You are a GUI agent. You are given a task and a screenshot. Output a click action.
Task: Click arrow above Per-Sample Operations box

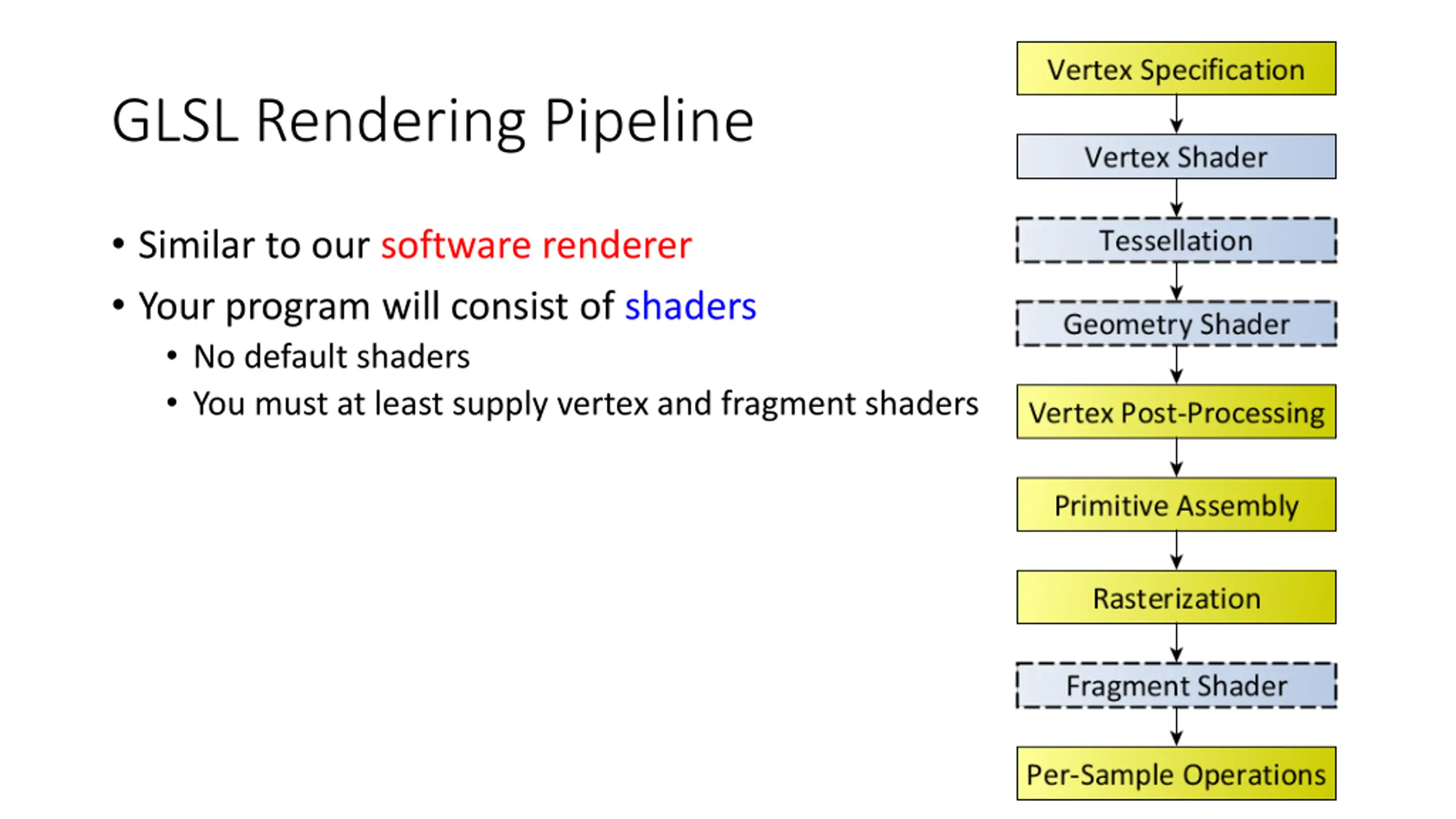point(1176,727)
